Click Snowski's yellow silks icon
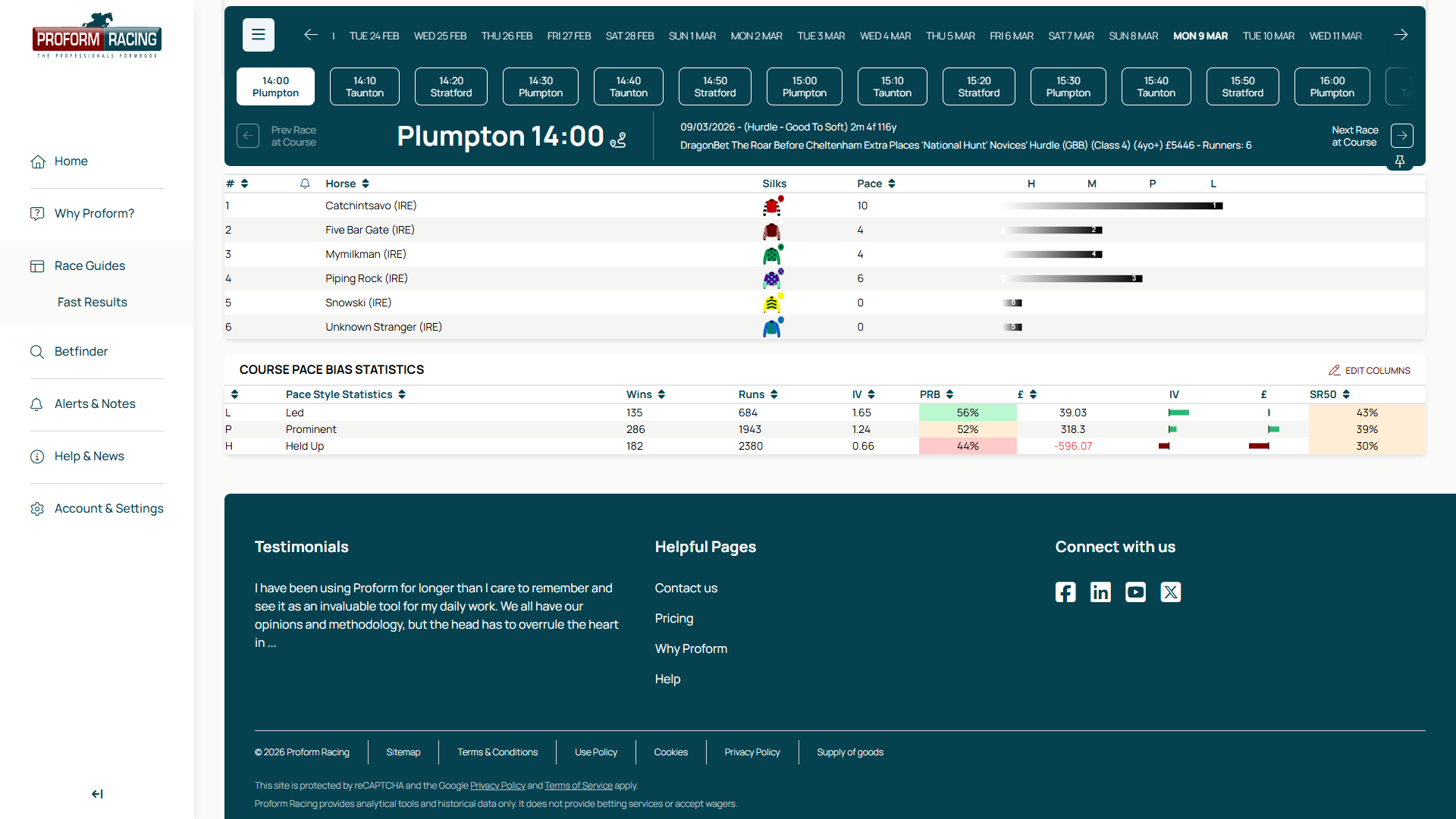This screenshot has height=819, width=1456. point(773,303)
